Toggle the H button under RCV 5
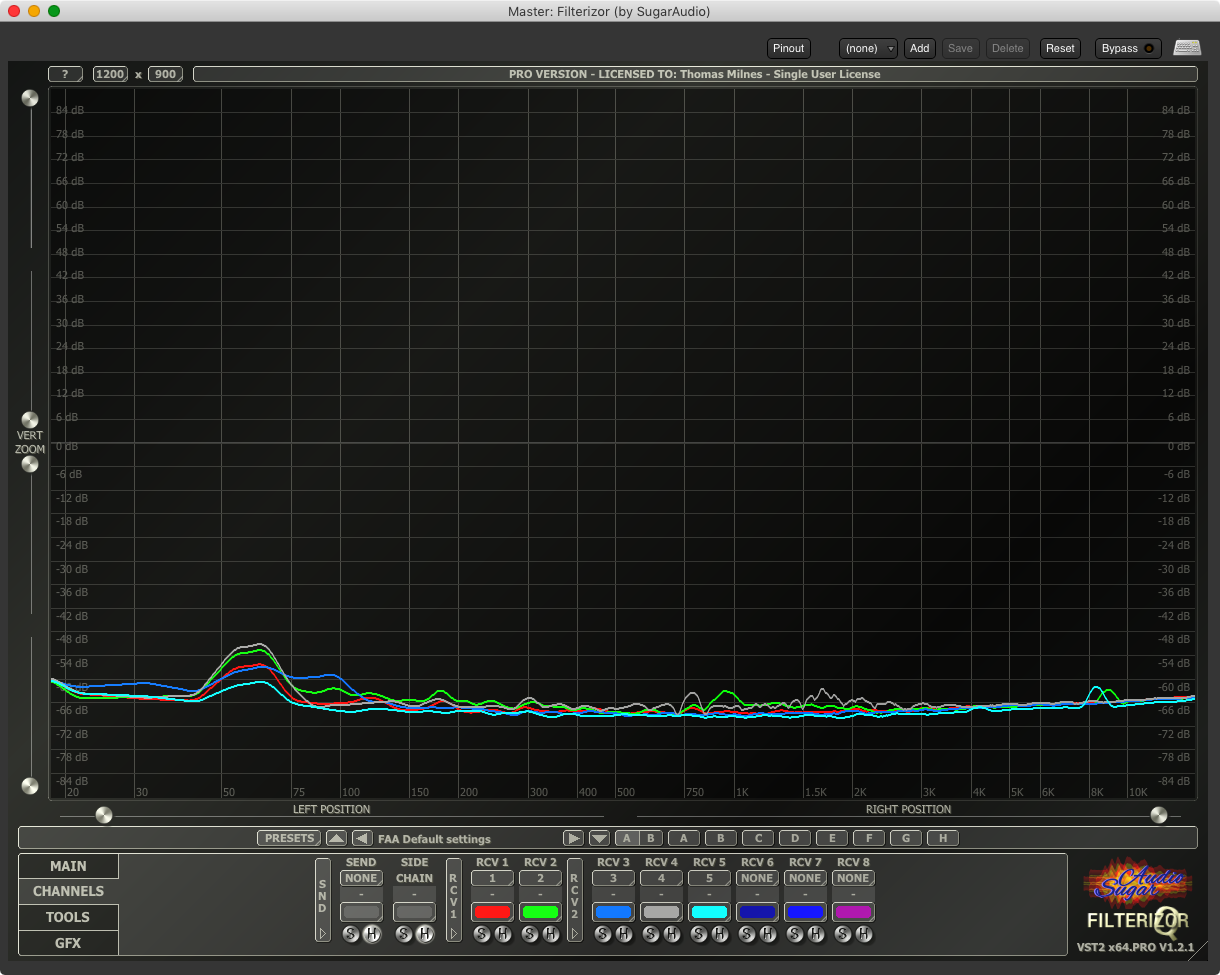Screen dimensions: 1220x975 point(720,934)
